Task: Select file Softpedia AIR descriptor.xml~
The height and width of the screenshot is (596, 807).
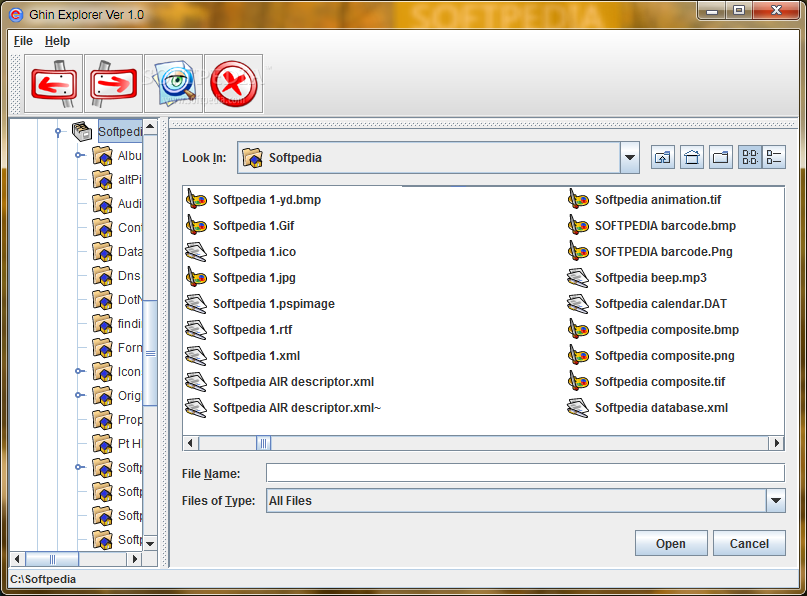Action: [283, 408]
